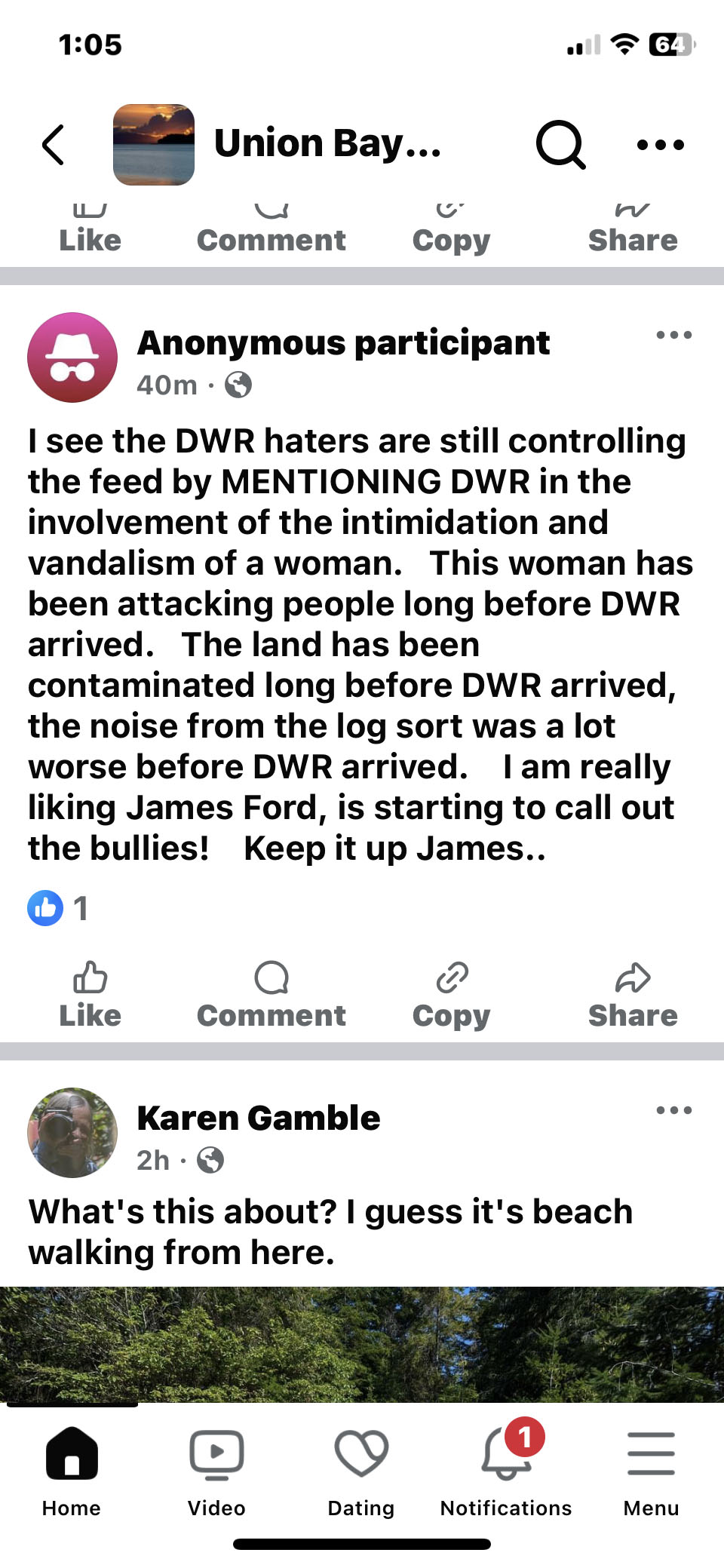The image size is (724, 1568).
Task: Open the Menu hamburger tab
Action: click(x=651, y=1472)
